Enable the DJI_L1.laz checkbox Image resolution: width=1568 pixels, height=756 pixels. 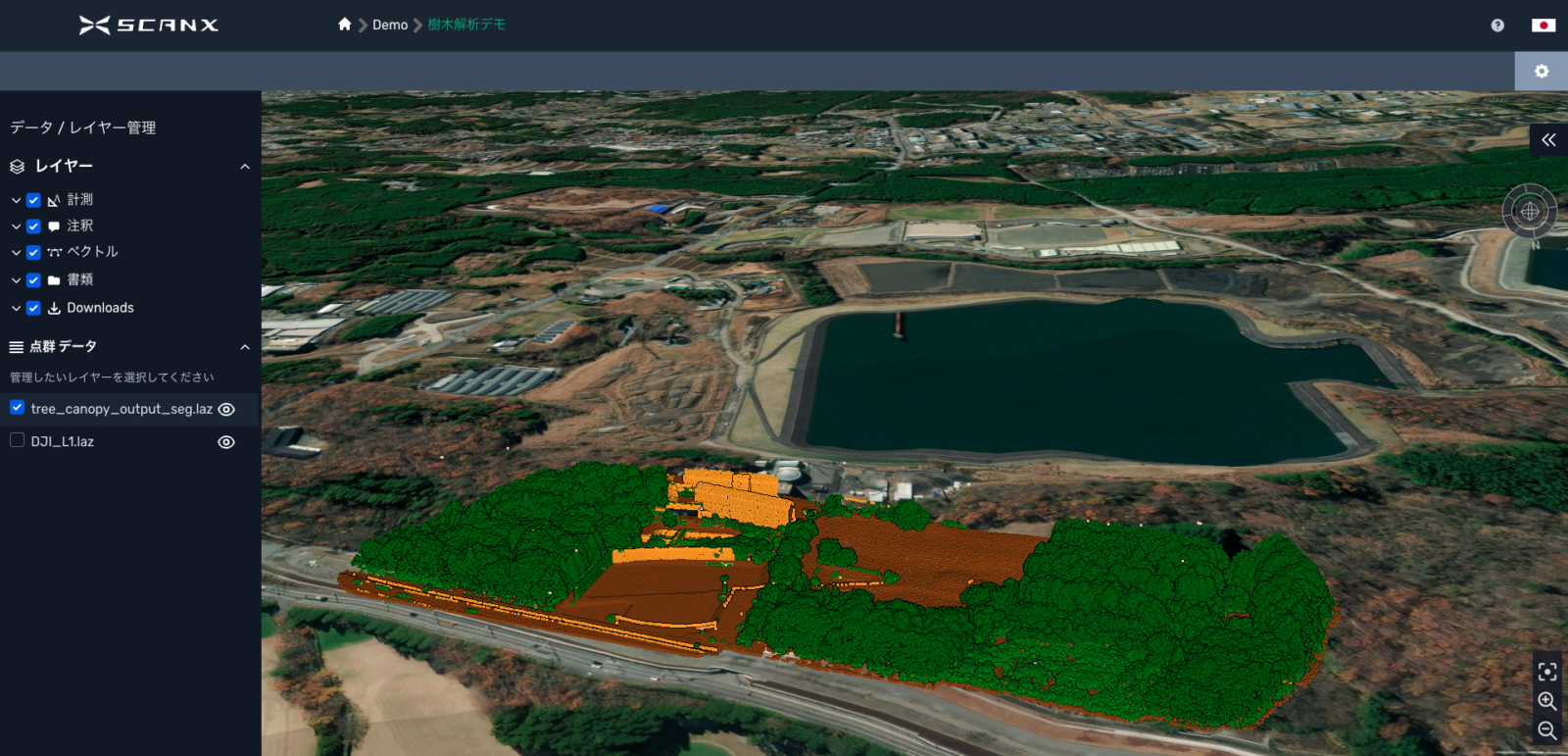pyautogui.click(x=18, y=440)
